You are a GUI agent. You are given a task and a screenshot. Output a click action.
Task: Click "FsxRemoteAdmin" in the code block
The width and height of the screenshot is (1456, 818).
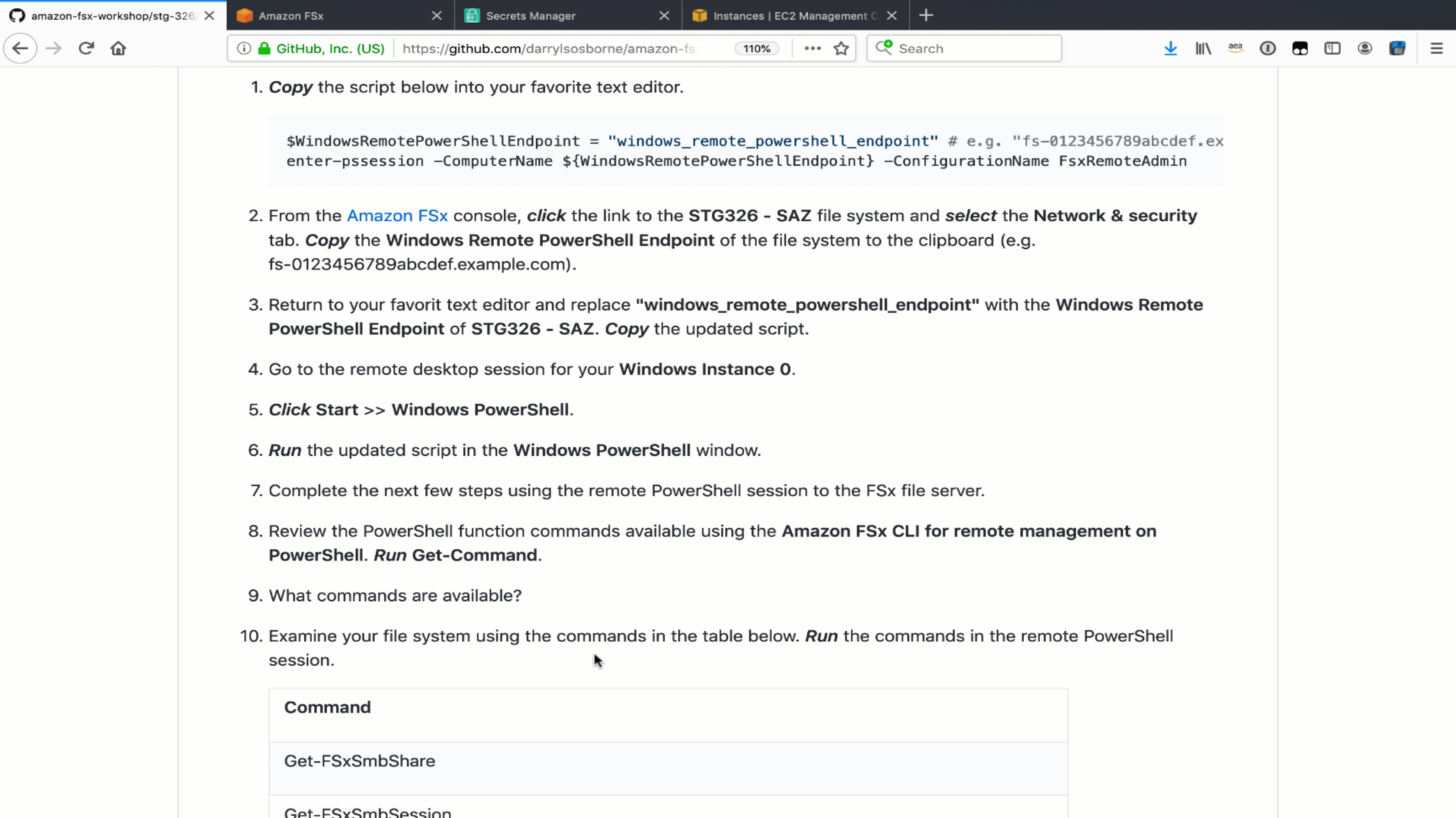pos(1122,161)
